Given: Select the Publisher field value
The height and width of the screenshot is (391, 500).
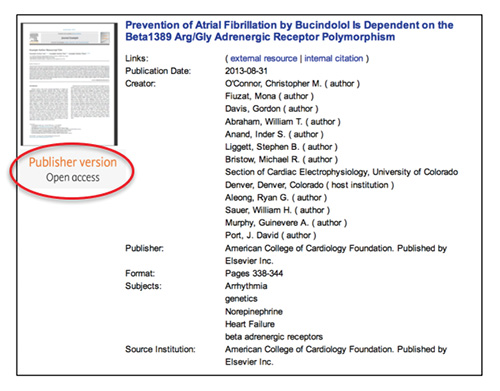Looking at the screenshot, I should [x=336, y=255].
